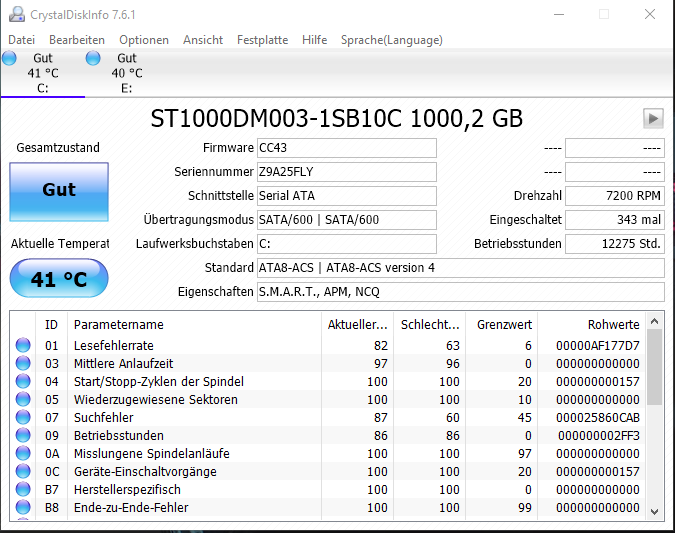Open the Festplatte menu

263,40
